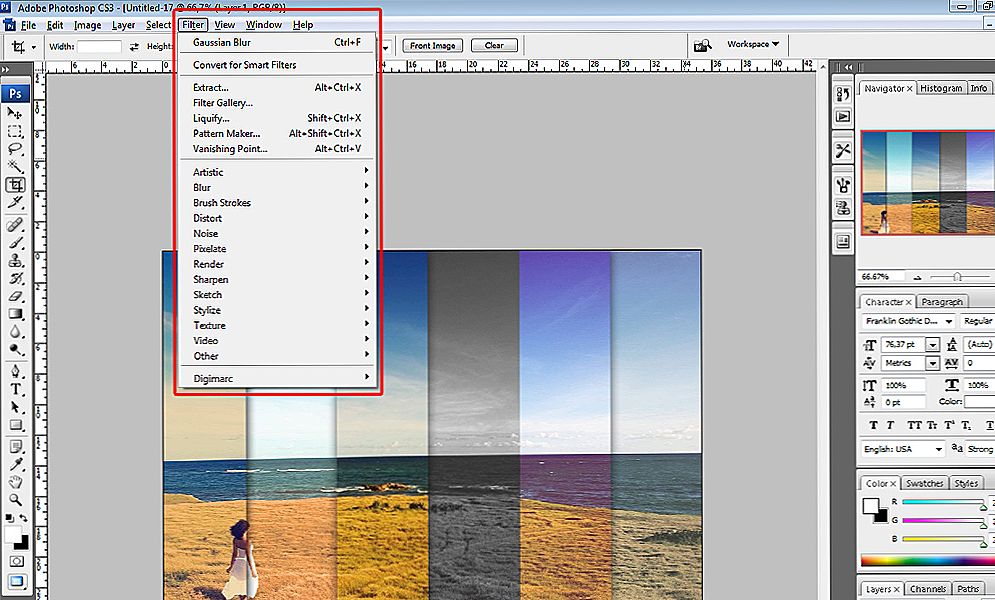
Task: Select the Blur tool
Action: click(x=15, y=332)
